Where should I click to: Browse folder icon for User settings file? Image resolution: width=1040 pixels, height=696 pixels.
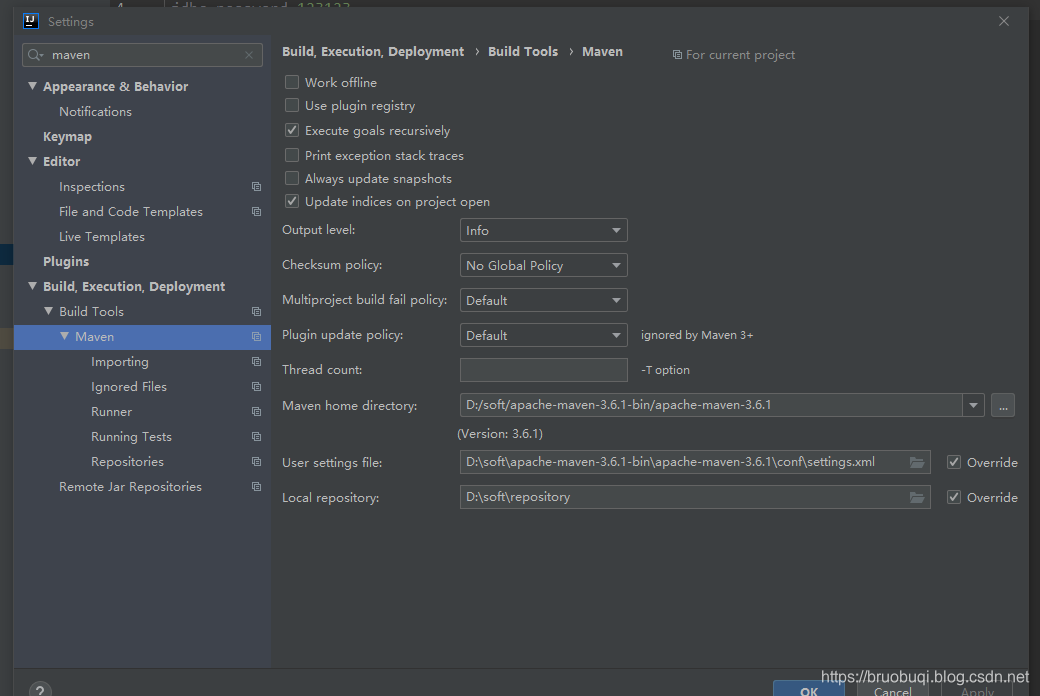point(917,462)
